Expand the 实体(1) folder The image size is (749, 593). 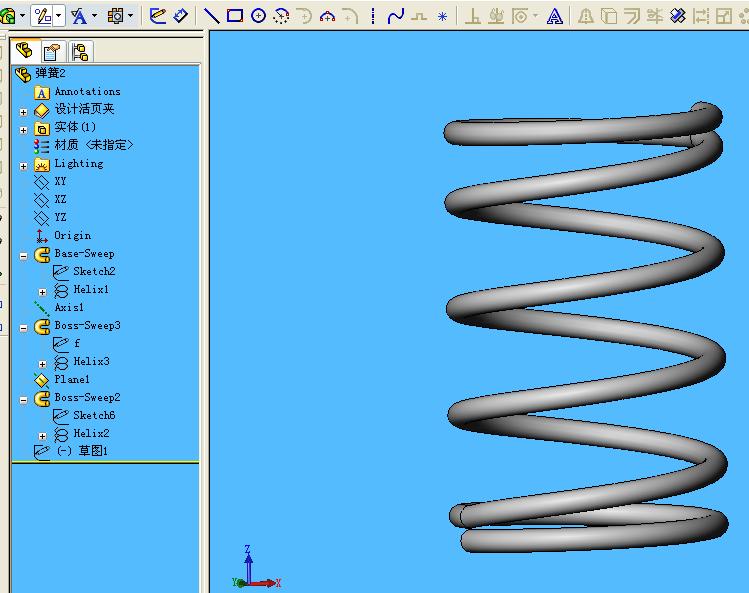[23, 130]
